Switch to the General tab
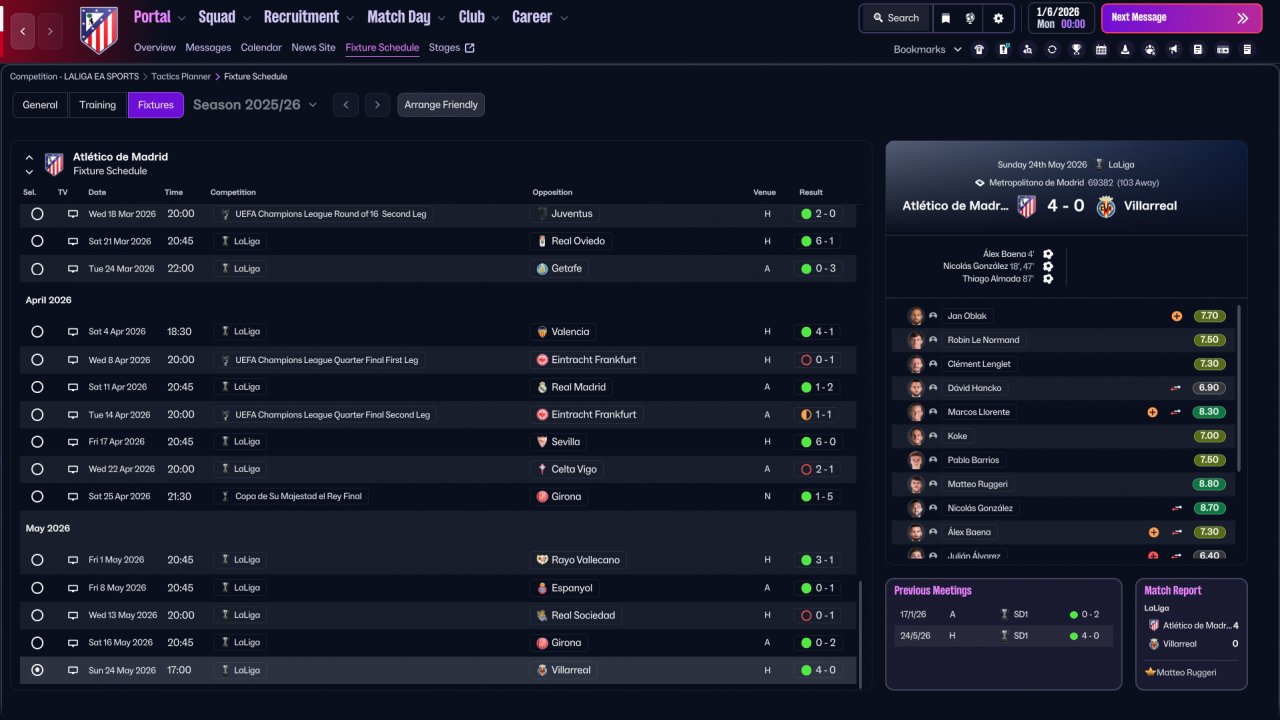Screen dimensions: 1280x720 (x=40, y=105)
